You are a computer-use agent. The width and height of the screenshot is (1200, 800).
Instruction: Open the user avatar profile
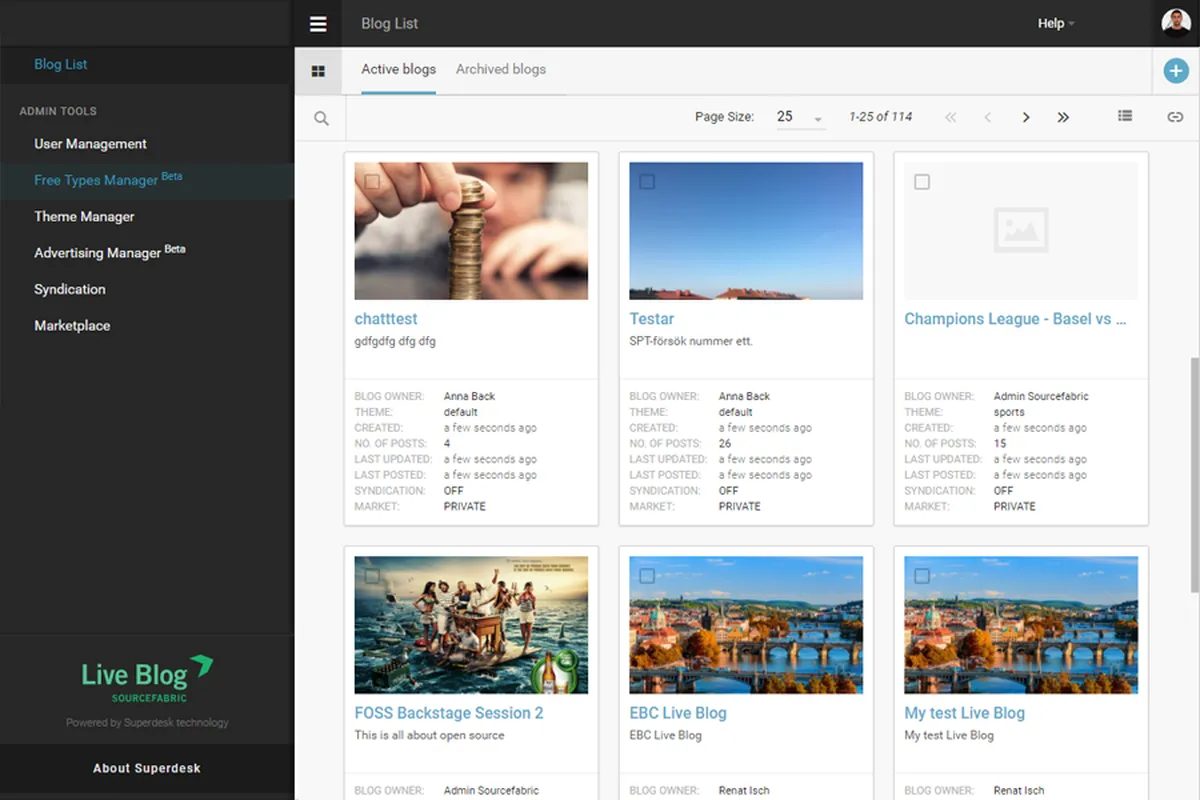point(1175,23)
